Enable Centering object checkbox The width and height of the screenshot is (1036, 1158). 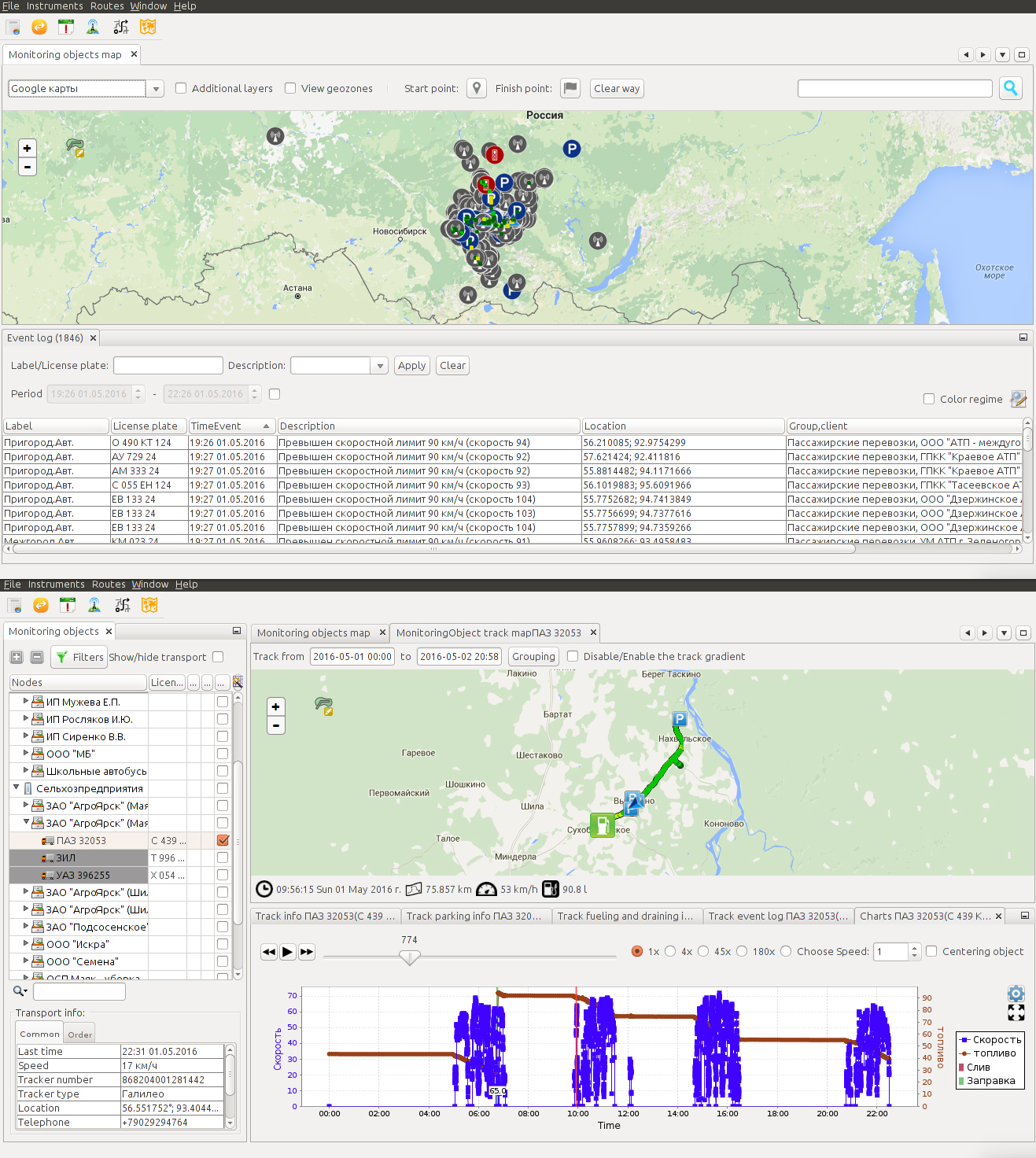pyautogui.click(x=931, y=951)
